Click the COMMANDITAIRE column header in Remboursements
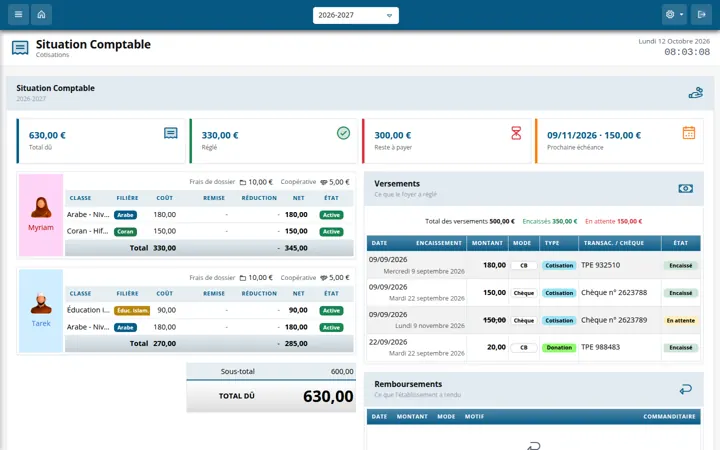This screenshot has height=450, width=720. tap(669, 416)
